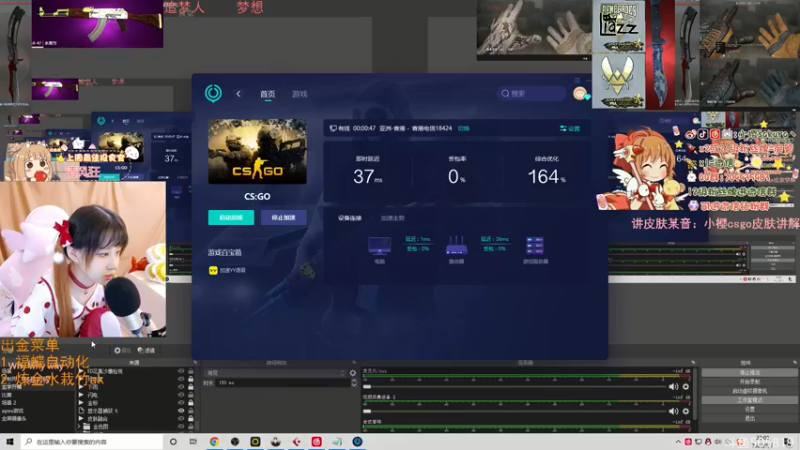Open the yellow ring app on taskbar
Screen dimensions: 800x450
point(255,442)
